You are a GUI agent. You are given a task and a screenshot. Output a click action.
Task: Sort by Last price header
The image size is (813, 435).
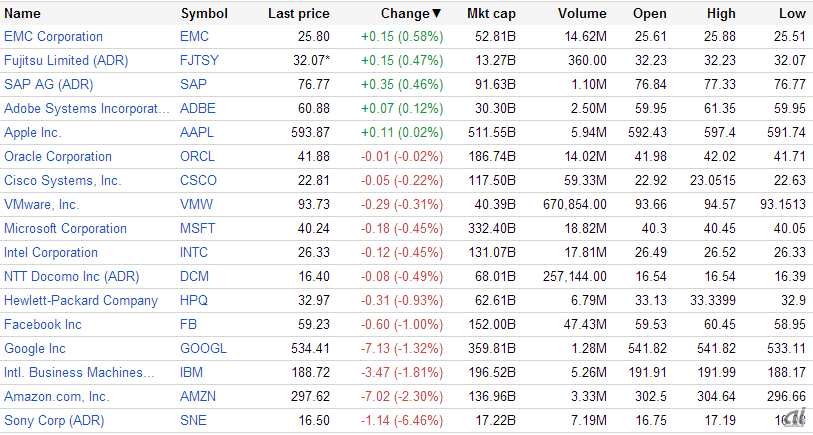tap(299, 14)
